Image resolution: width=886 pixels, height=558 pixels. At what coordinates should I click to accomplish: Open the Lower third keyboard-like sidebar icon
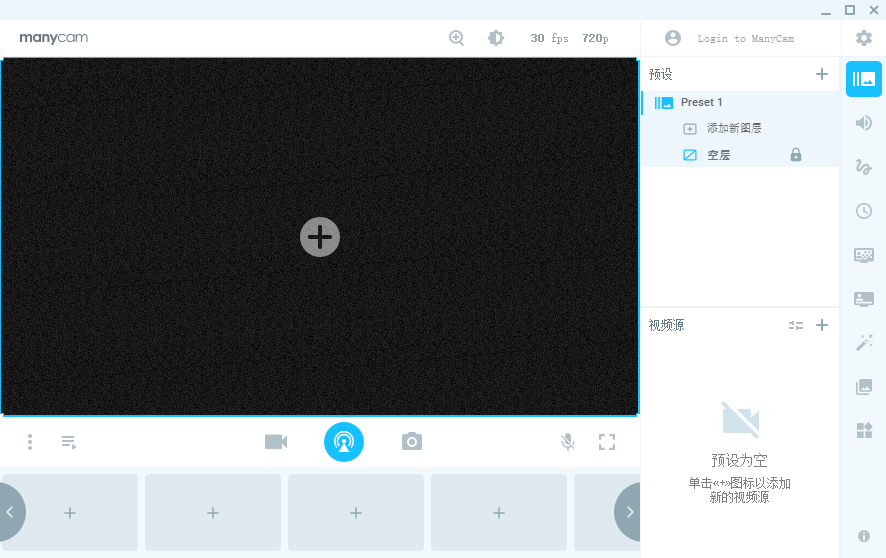point(863,255)
